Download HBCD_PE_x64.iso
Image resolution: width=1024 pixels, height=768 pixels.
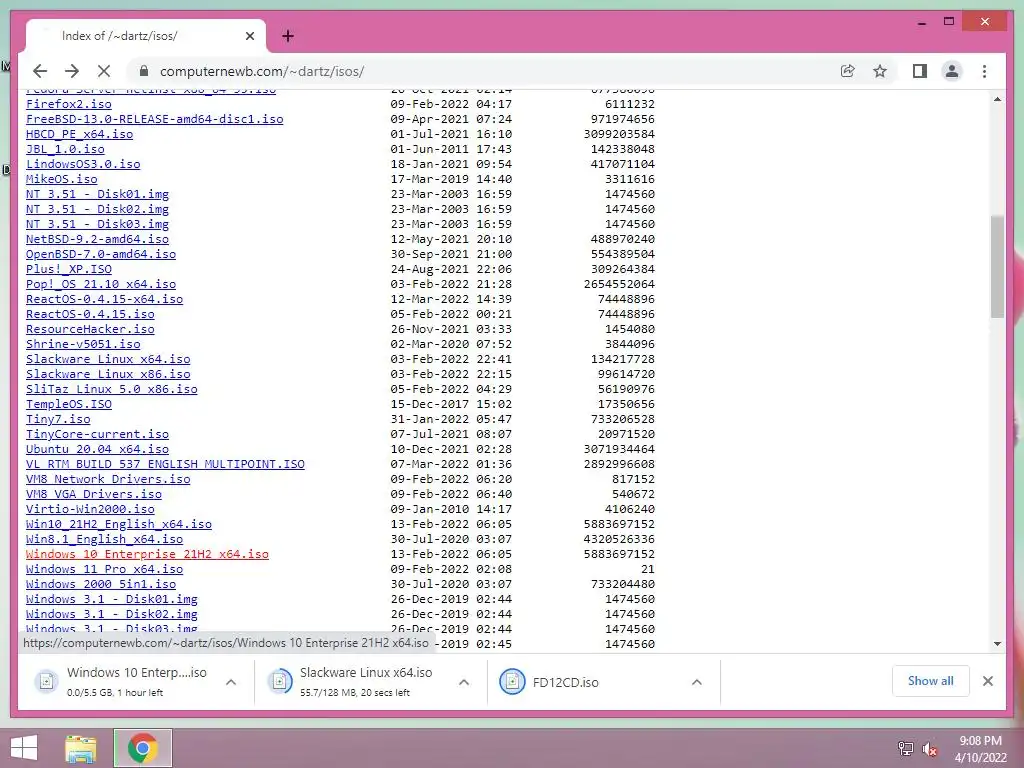(x=80, y=134)
